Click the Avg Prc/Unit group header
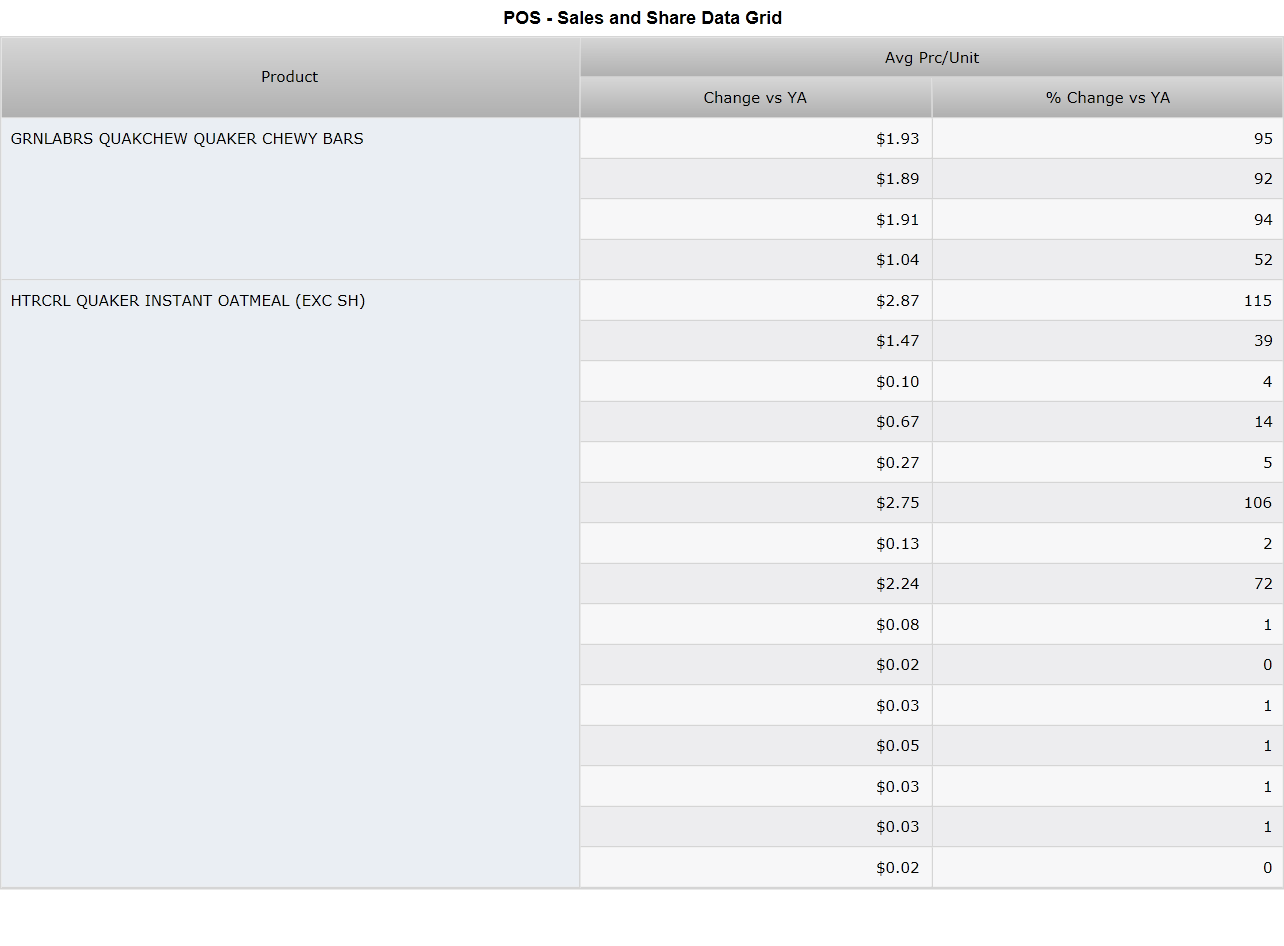Screen dimensions: 1284x946 pyautogui.click(x=932, y=58)
